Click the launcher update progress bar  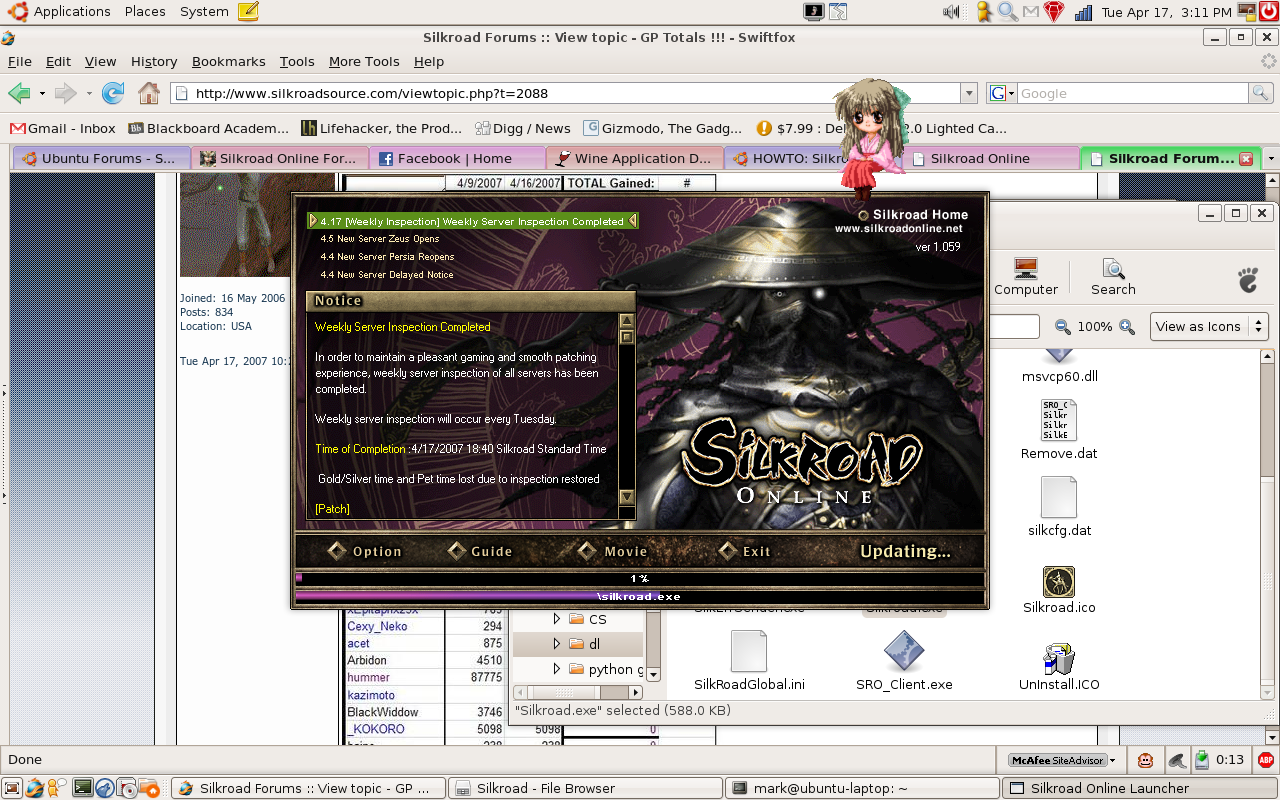coord(640,578)
